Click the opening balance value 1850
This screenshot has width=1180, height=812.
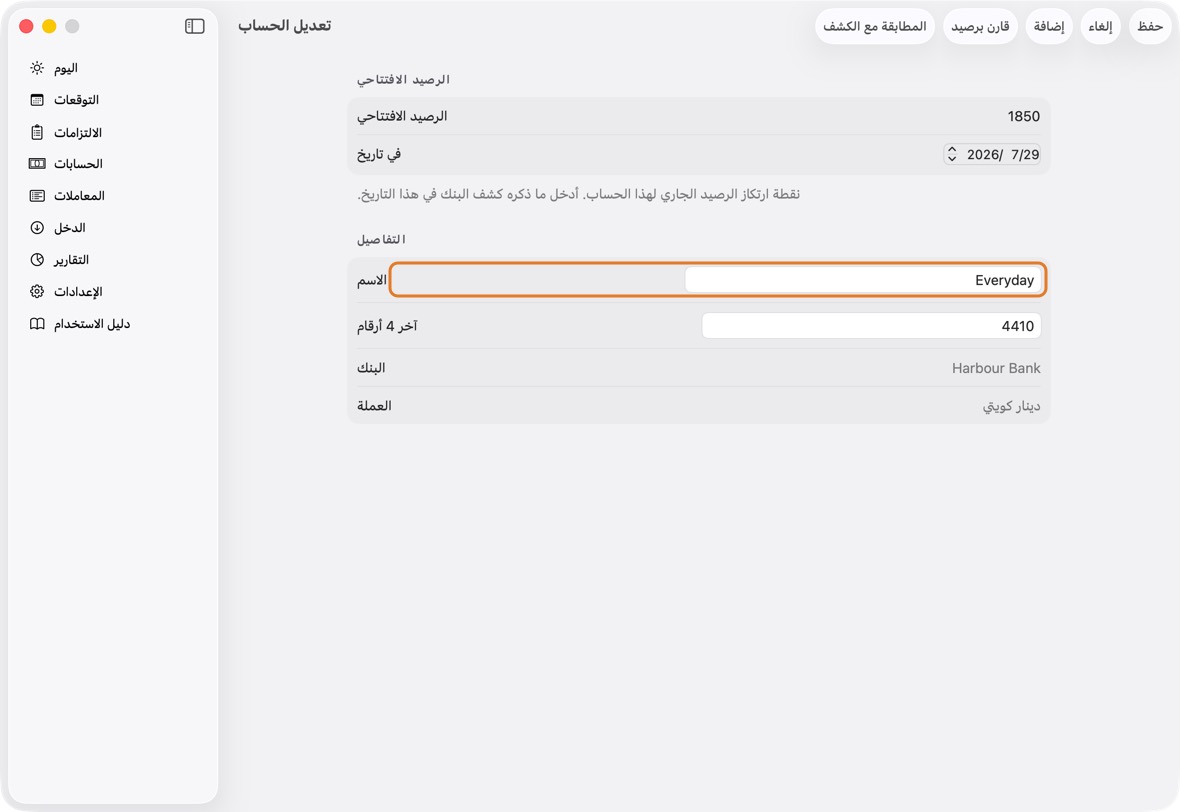click(1023, 116)
